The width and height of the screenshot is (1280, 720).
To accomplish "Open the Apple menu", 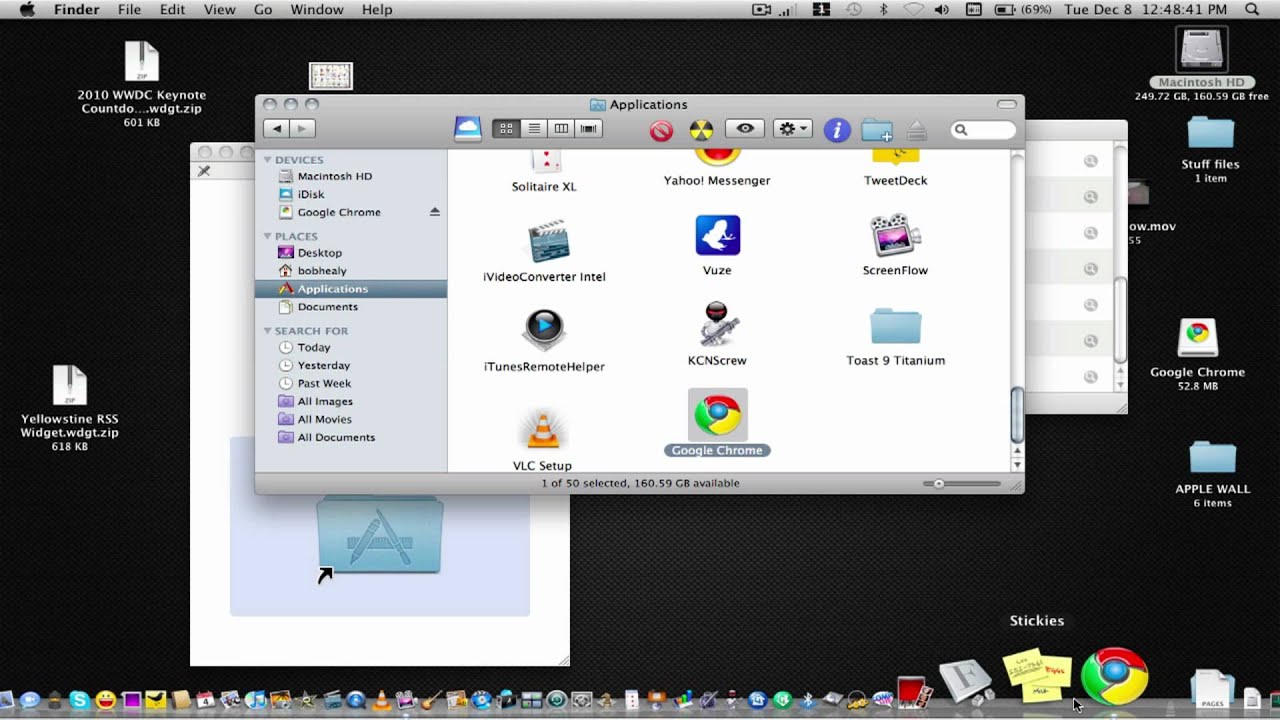I will coord(27,10).
